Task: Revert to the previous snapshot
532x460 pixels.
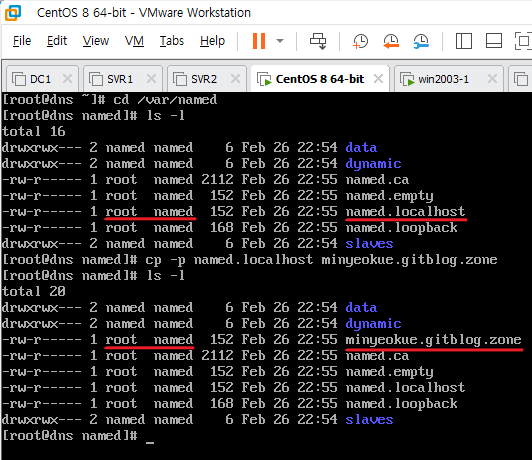Action: point(391,41)
